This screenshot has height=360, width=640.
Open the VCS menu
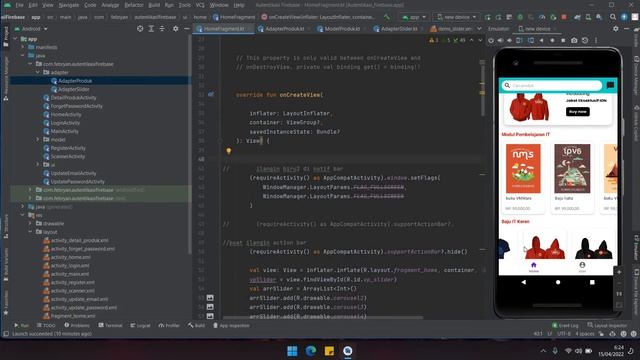(200, 5)
